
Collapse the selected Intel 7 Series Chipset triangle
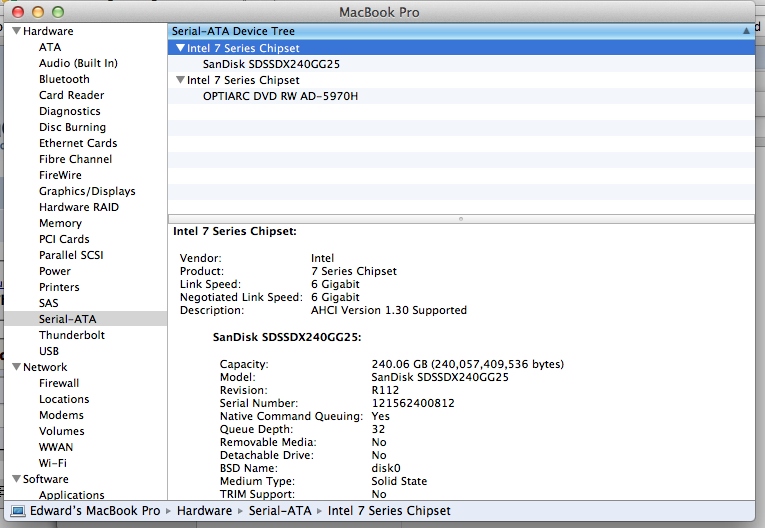181,48
